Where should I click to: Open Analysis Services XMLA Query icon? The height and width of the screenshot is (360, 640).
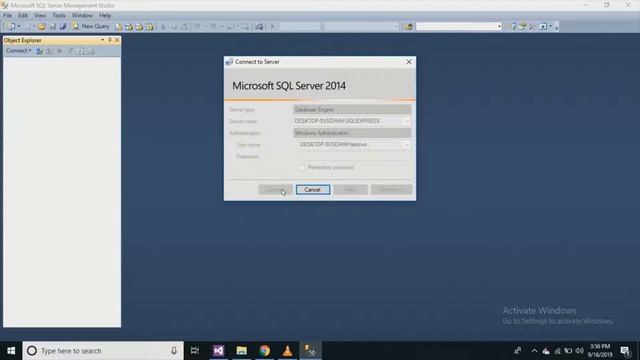coord(150,27)
